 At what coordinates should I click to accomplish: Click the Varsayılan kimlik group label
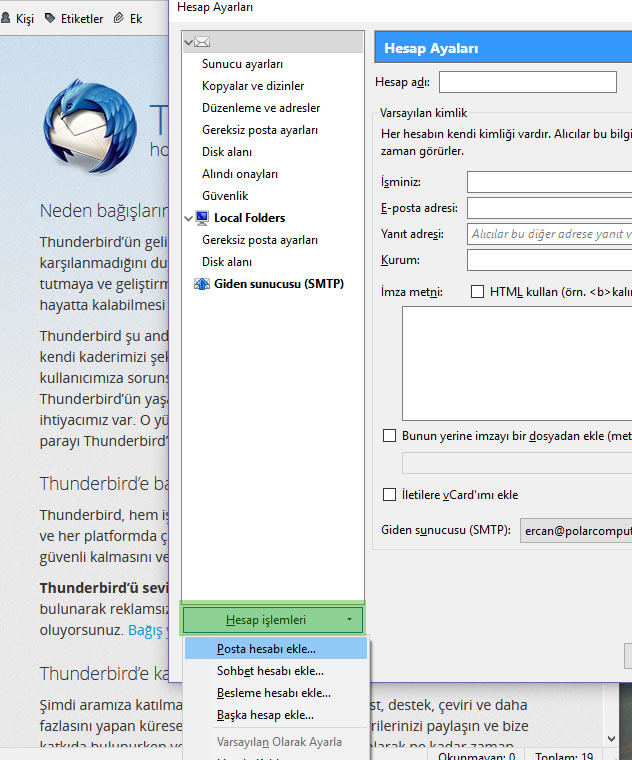coord(423,113)
